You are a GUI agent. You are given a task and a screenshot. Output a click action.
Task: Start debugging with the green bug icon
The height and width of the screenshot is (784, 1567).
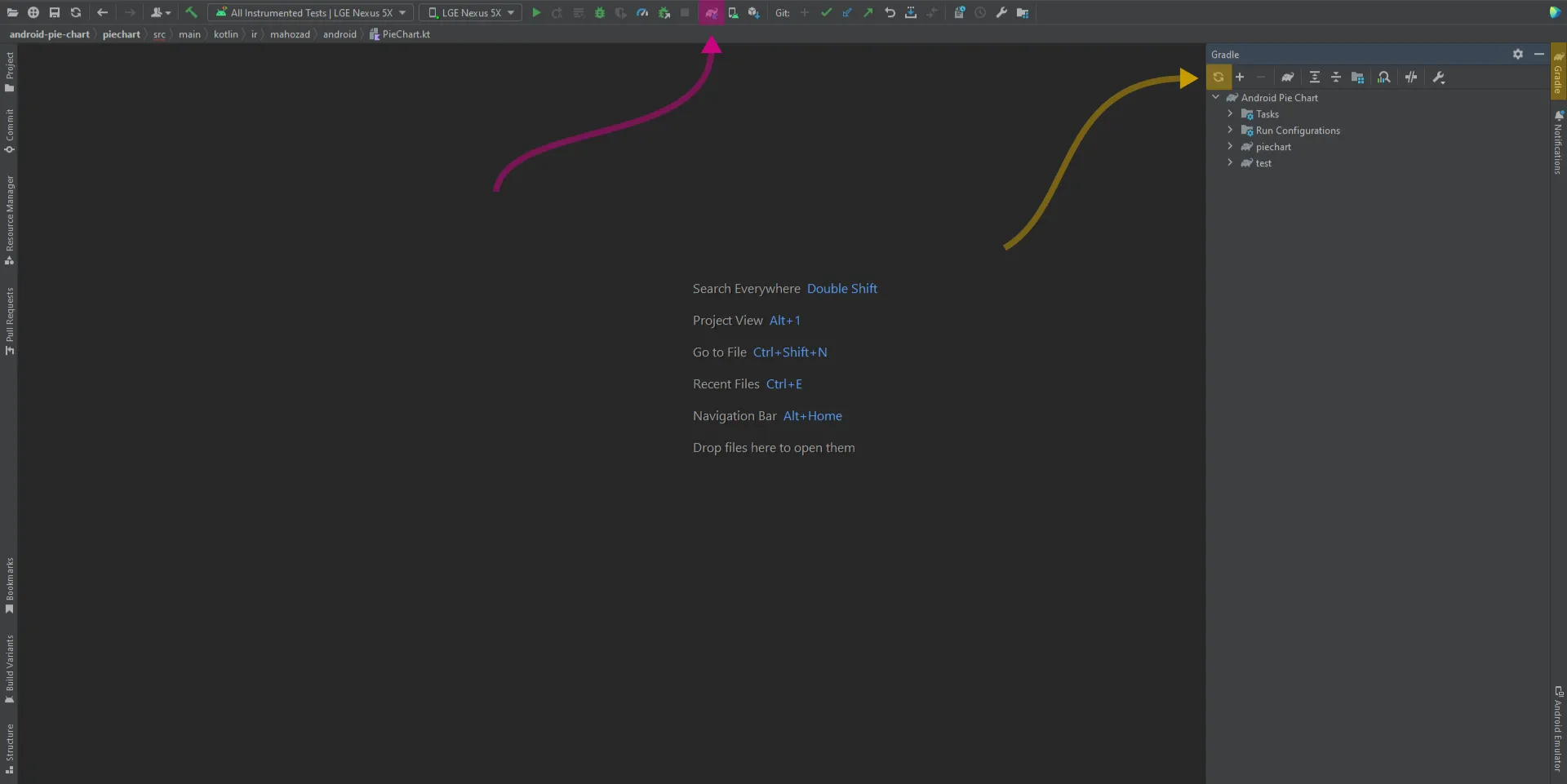pyautogui.click(x=600, y=12)
